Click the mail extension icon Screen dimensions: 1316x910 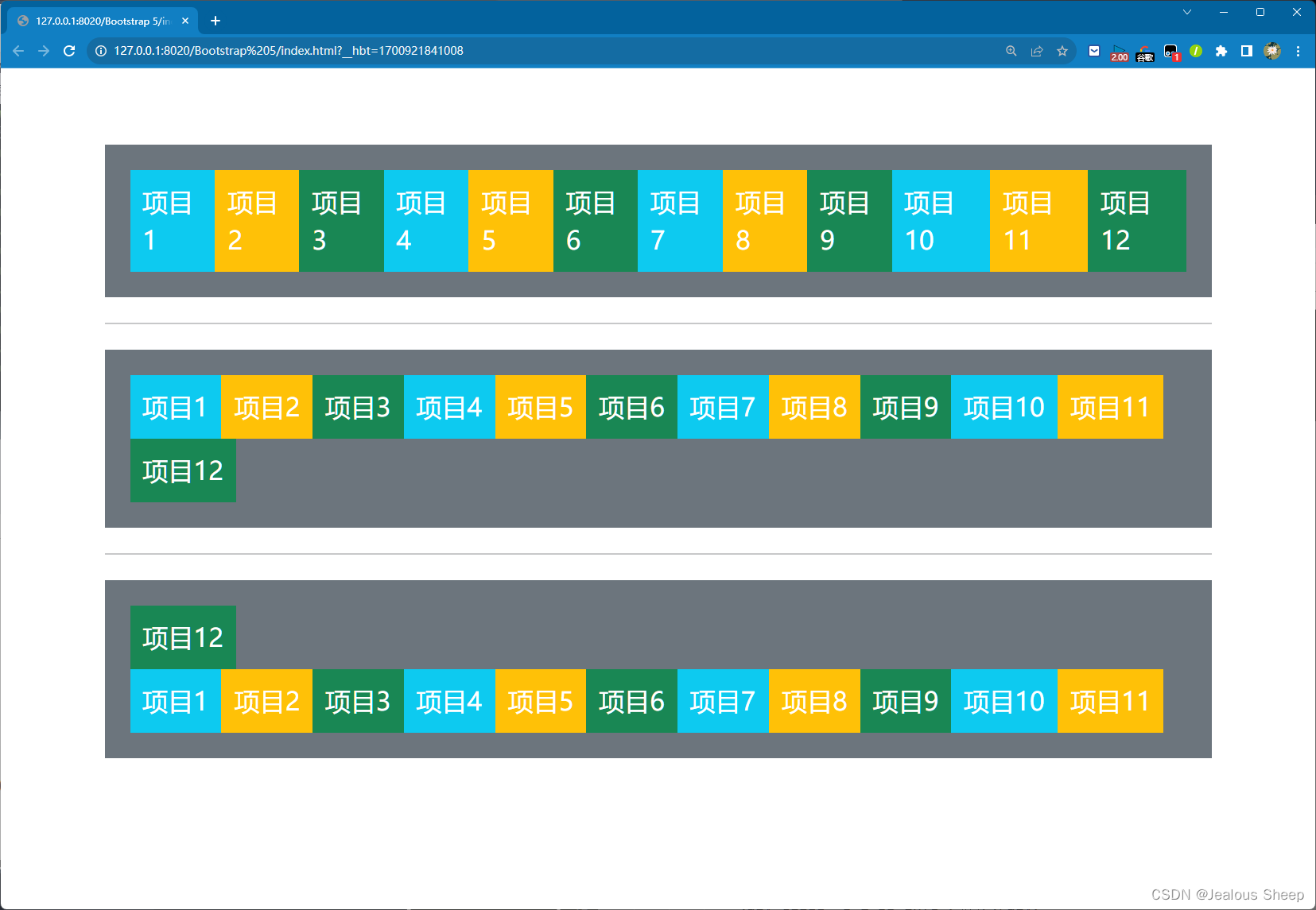(1093, 51)
